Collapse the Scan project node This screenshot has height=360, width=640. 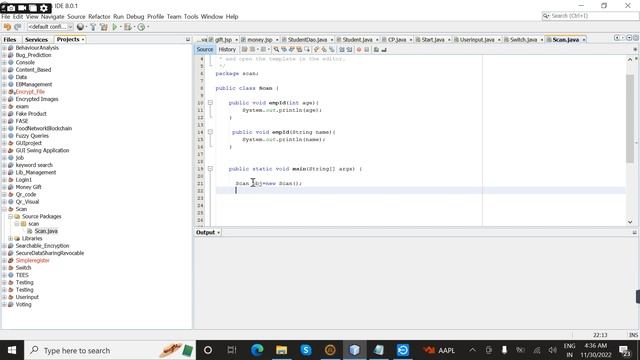[x=4, y=209]
